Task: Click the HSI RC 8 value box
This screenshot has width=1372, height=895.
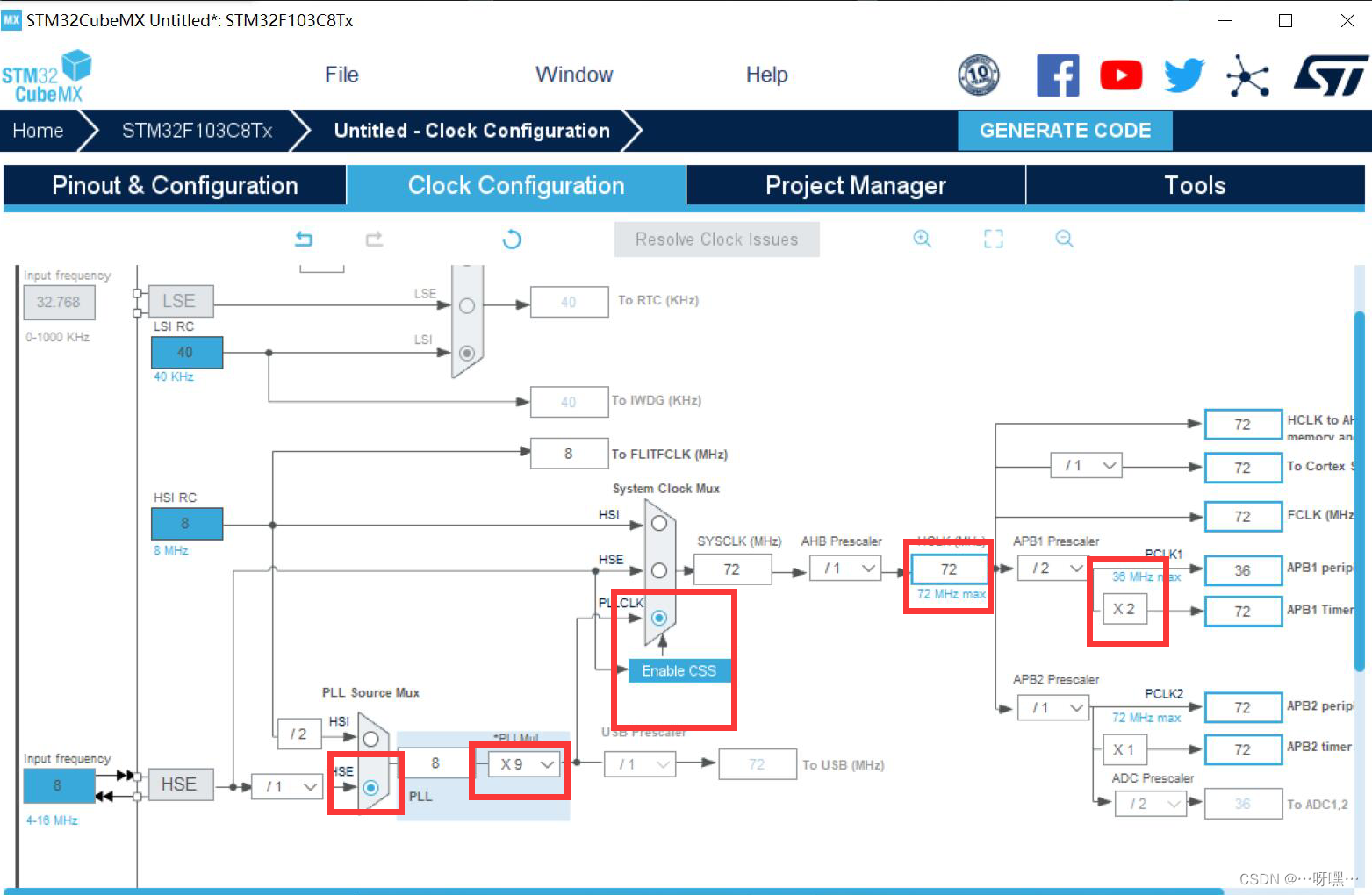Action: click(186, 524)
